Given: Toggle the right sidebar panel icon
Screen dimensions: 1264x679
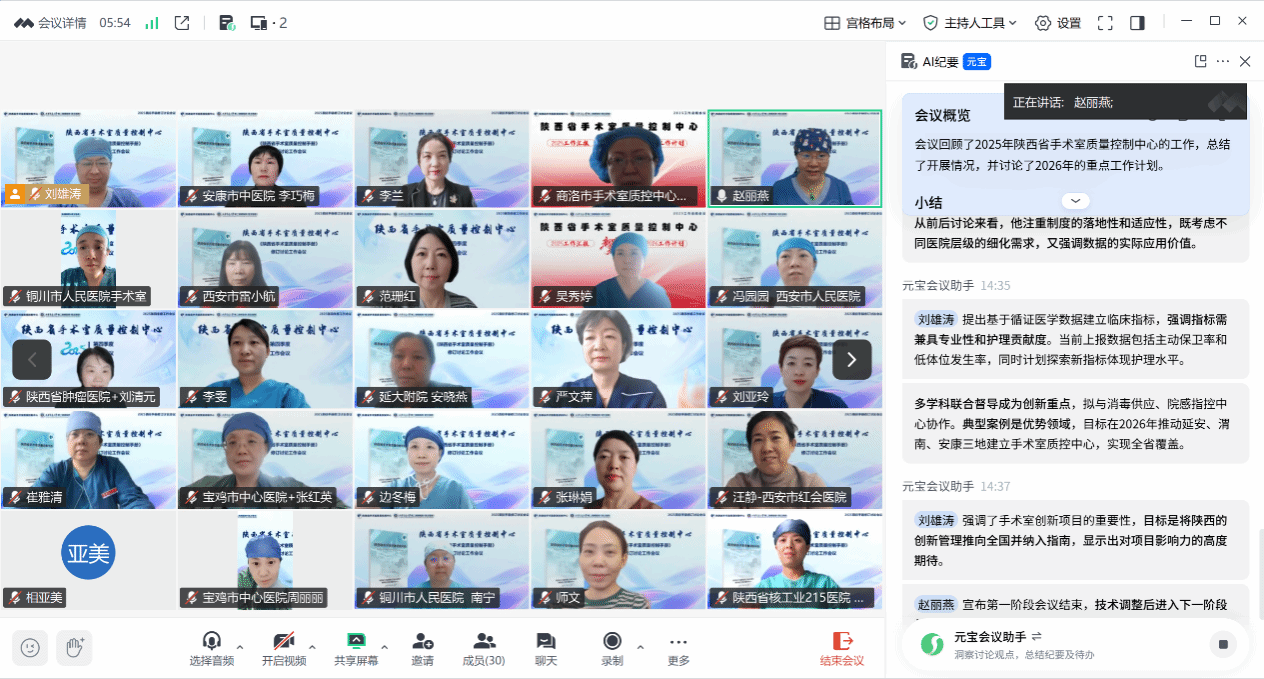Looking at the screenshot, I should click(1137, 22).
